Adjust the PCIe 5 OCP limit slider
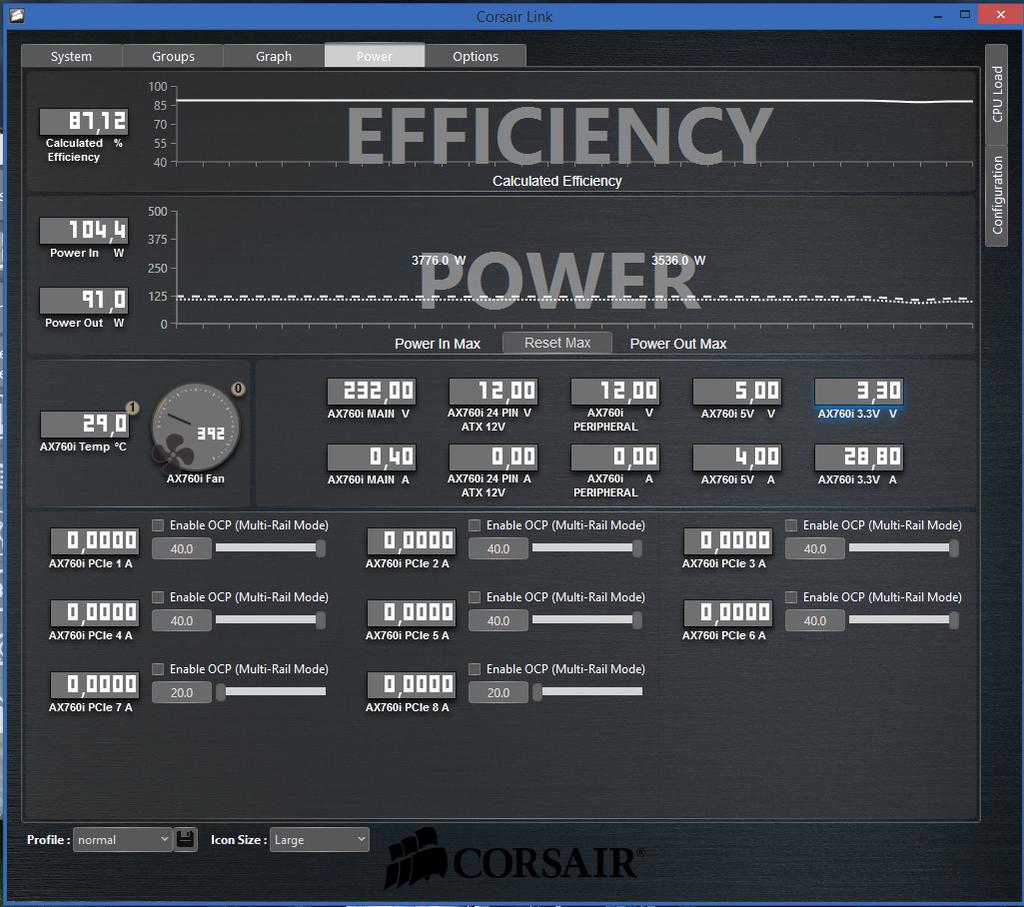The height and width of the screenshot is (907, 1024). 588,620
